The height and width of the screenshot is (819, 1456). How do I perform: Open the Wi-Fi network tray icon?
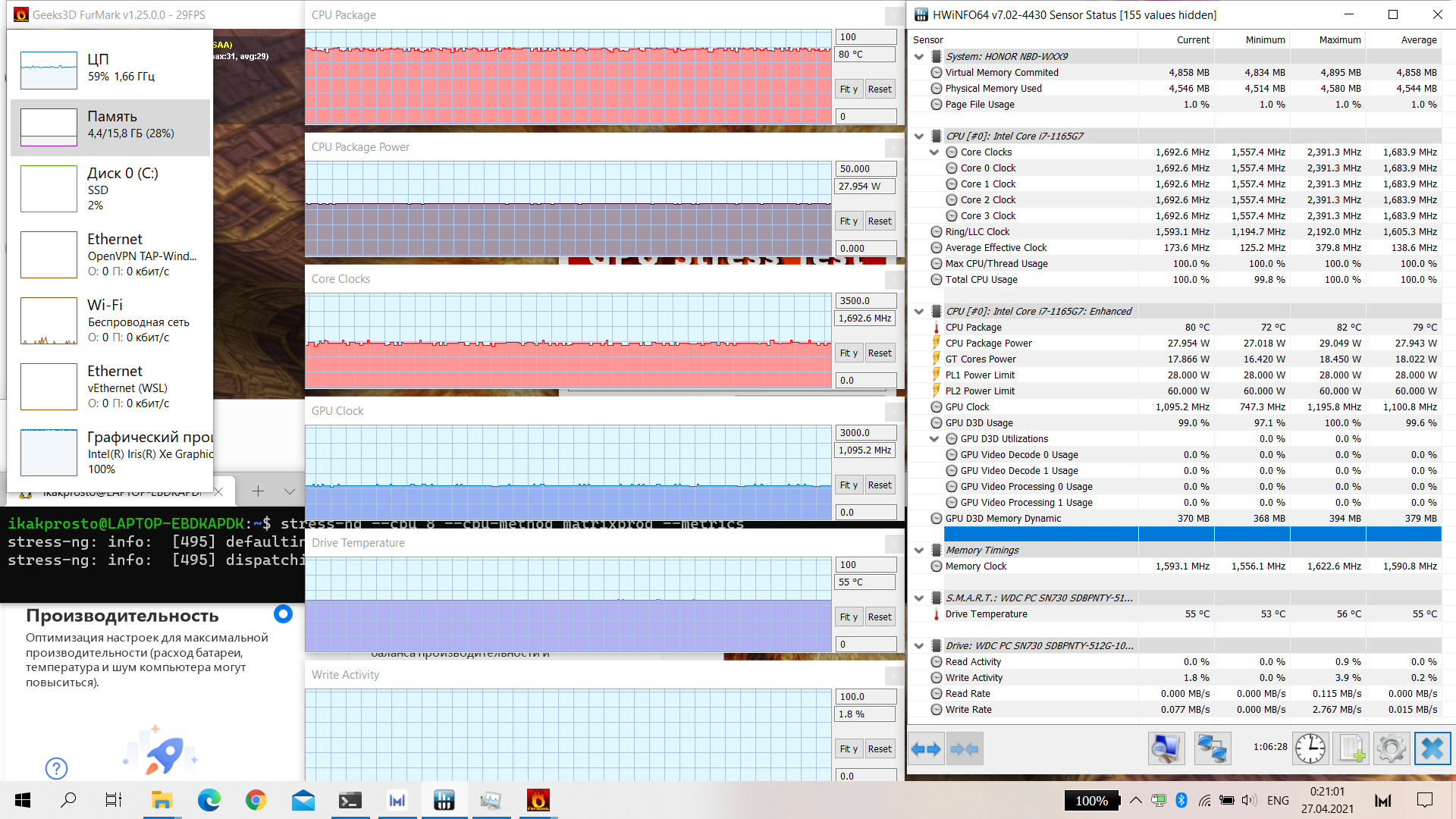(x=1204, y=800)
